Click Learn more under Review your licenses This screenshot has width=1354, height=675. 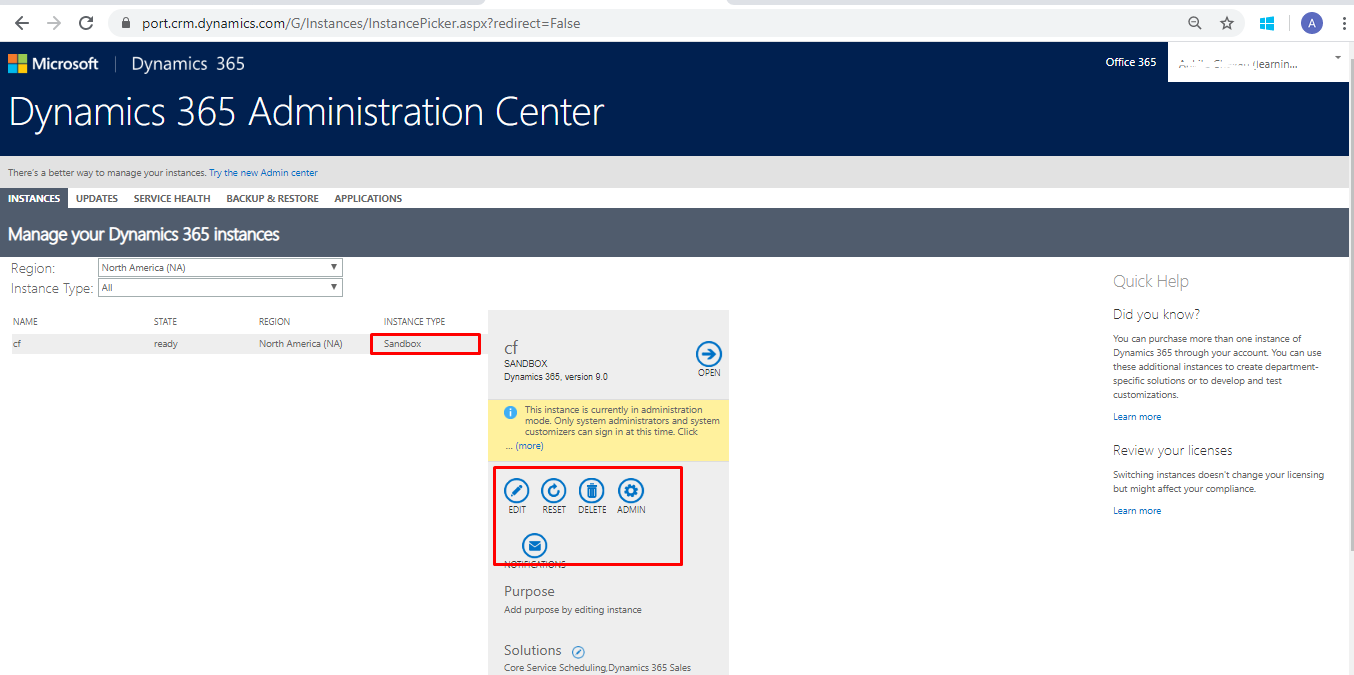click(x=1137, y=511)
